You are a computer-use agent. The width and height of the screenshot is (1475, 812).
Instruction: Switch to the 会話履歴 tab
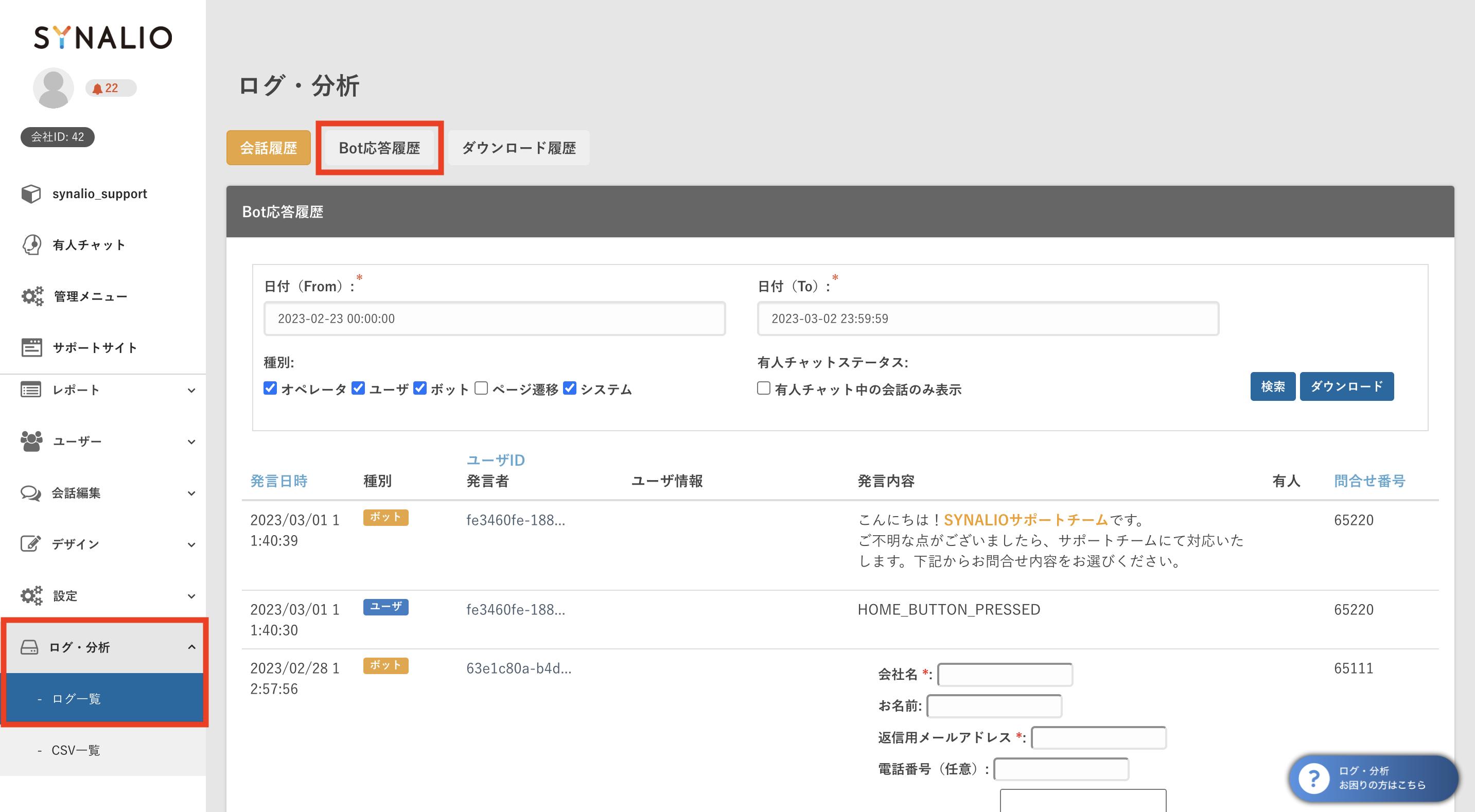pyautogui.click(x=269, y=148)
